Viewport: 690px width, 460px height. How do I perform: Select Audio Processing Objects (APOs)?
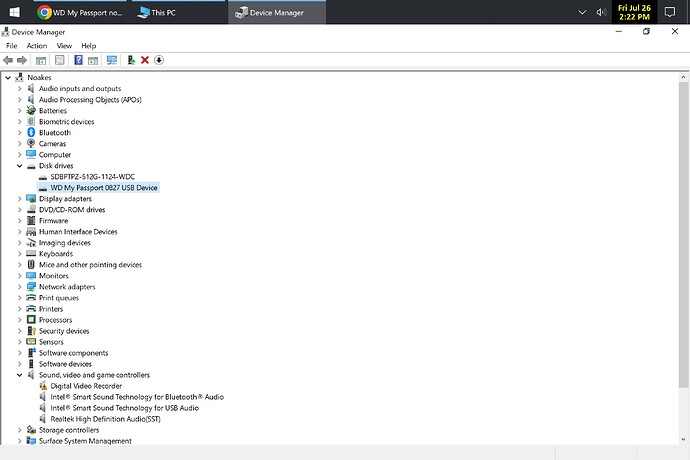90,99
